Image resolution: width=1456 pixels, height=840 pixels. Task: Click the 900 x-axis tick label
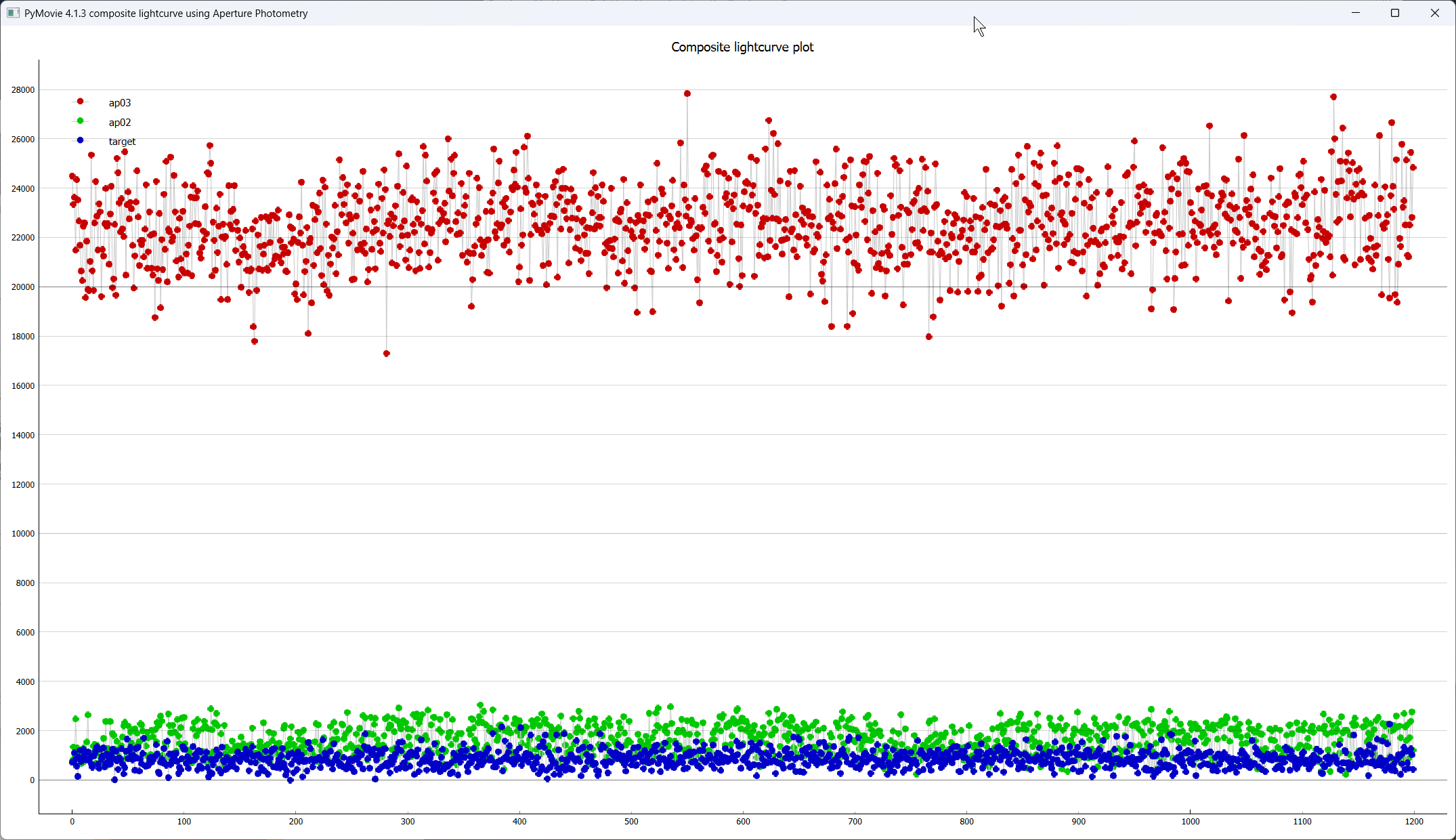click(1078, 821)
